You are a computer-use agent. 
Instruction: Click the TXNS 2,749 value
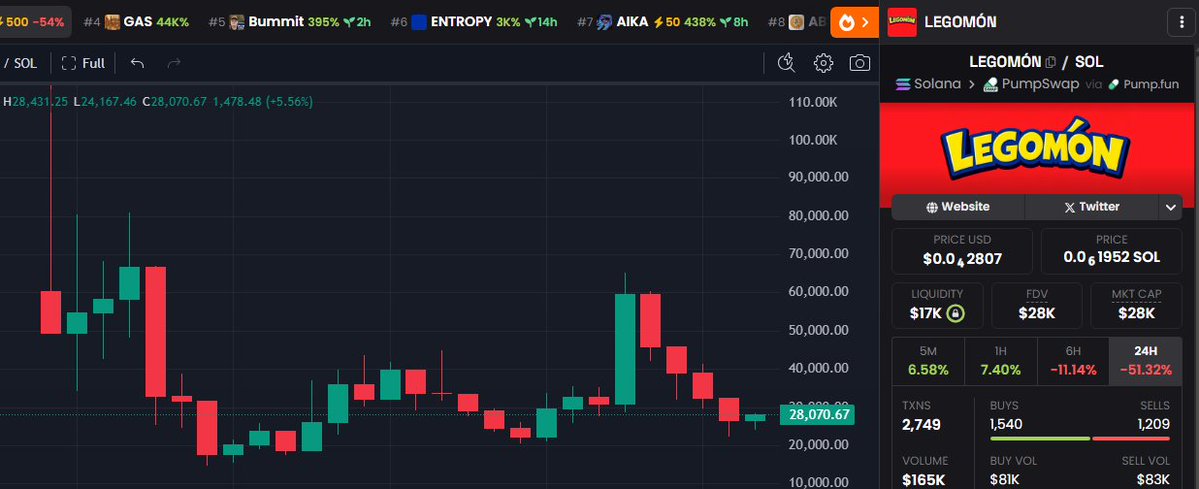921,425
